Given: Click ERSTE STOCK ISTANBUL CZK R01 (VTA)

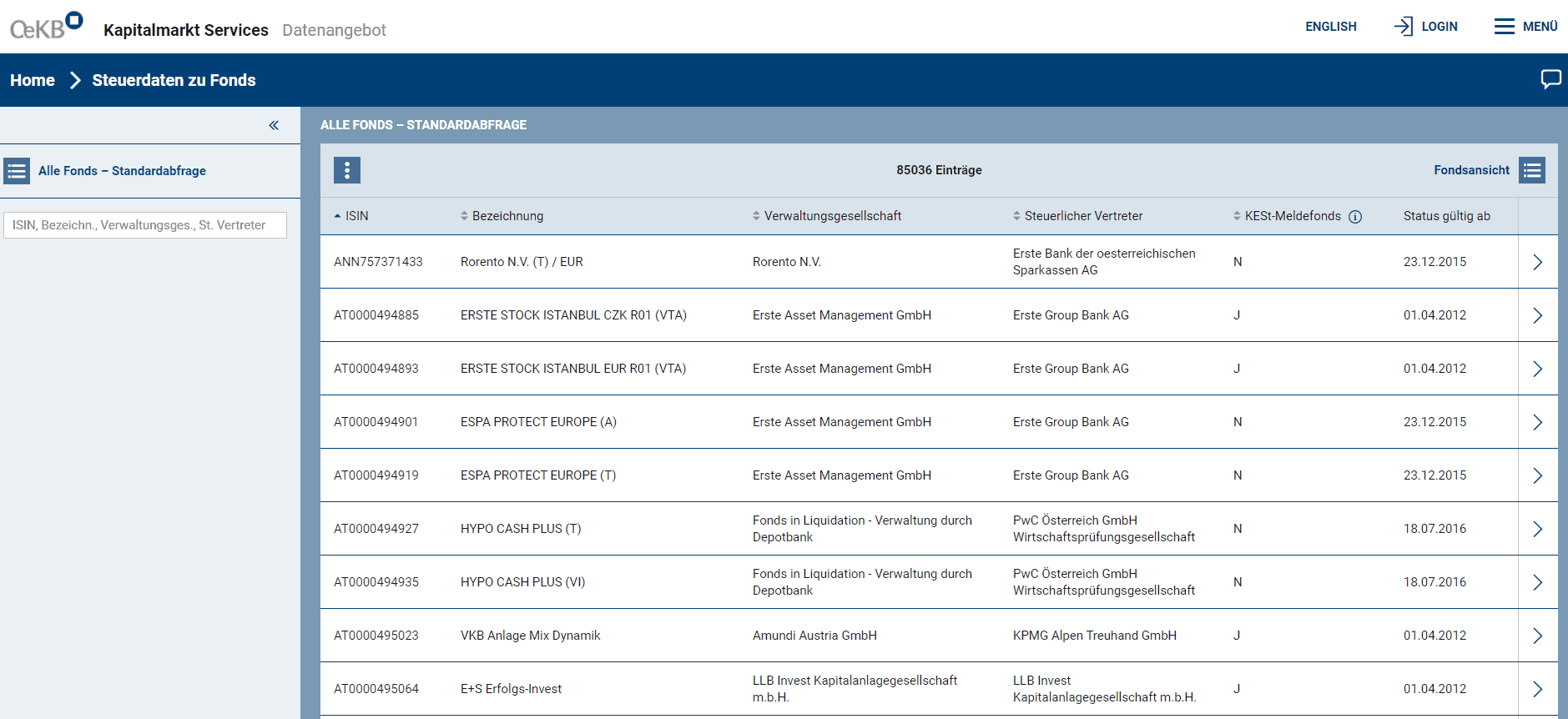Looking at the screenshot, I should [x=573, y=315].
